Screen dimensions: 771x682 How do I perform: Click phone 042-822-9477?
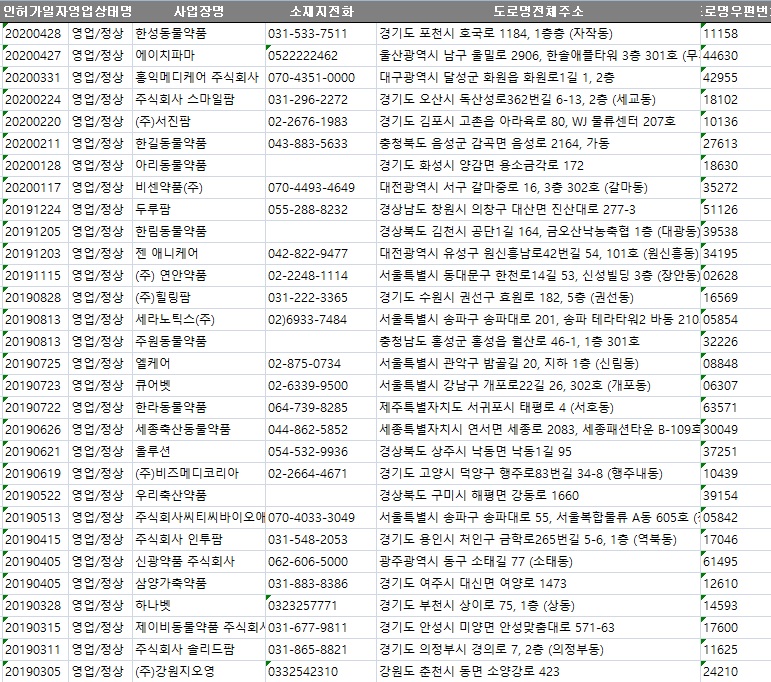[x=321, y=254]
